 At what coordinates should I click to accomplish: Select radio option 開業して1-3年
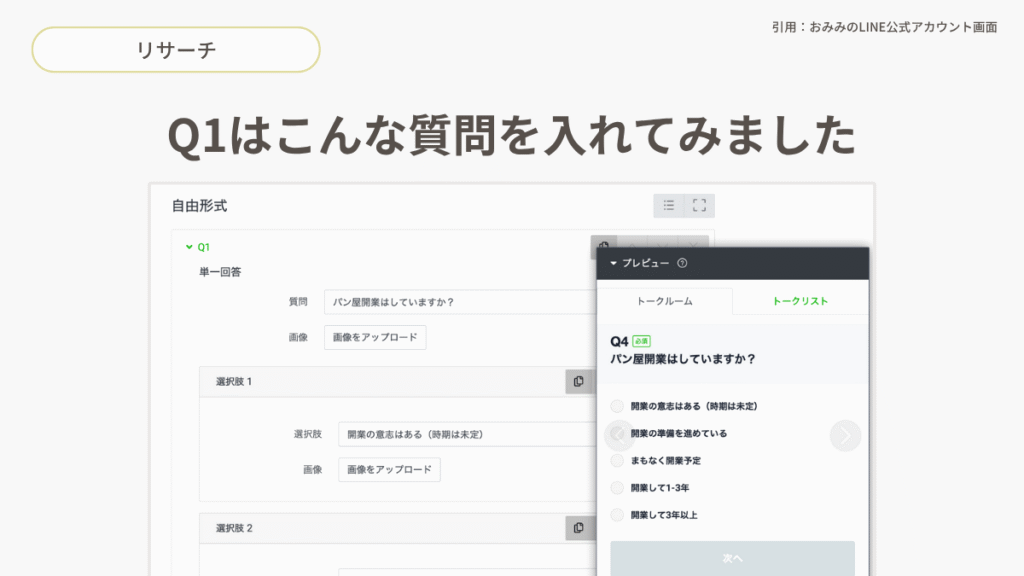coord(617,488)
